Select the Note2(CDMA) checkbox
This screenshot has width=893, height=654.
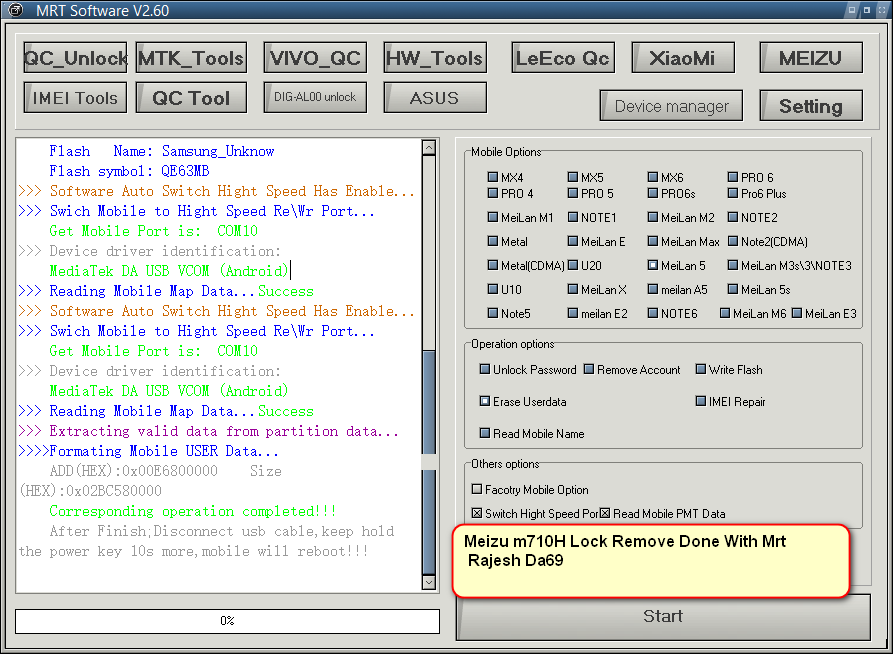[733, 241]
